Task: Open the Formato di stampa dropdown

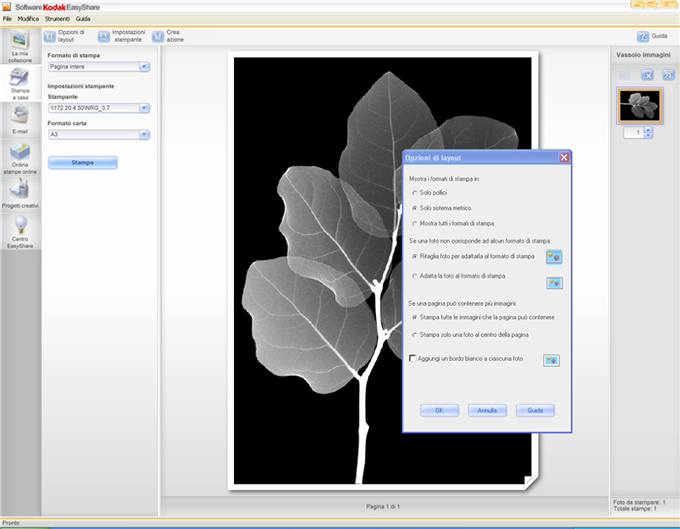Action: [144, 66]
